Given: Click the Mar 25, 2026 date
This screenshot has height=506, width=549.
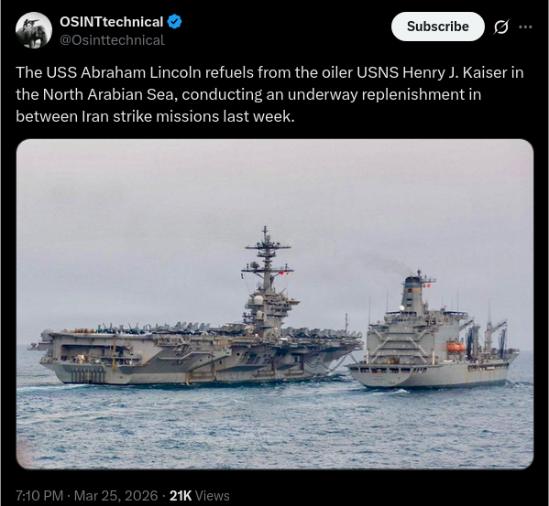Looking at the screenshot, I should [116, 496].
